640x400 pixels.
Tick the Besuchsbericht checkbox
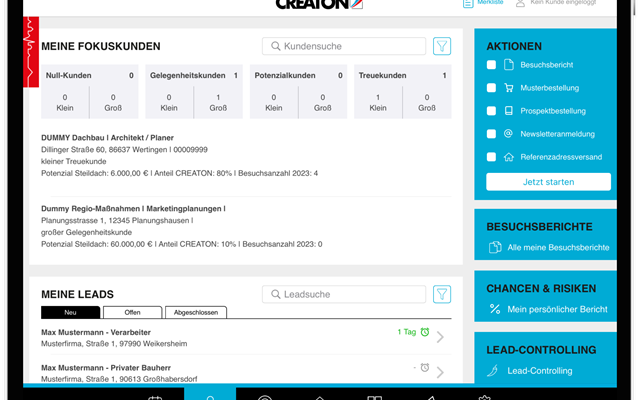(x=491, y=64)
